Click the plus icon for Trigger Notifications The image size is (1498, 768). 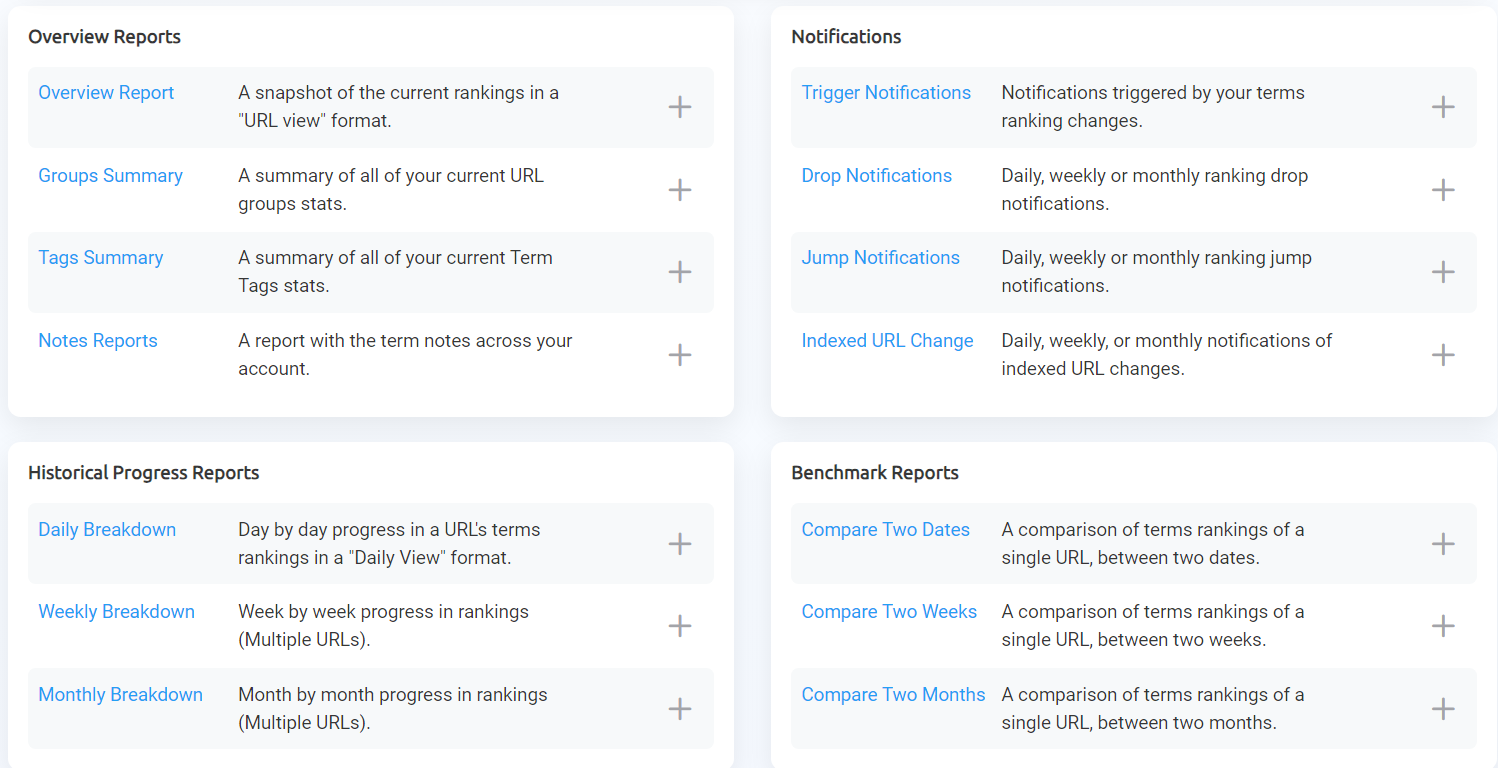[1443, 107]
